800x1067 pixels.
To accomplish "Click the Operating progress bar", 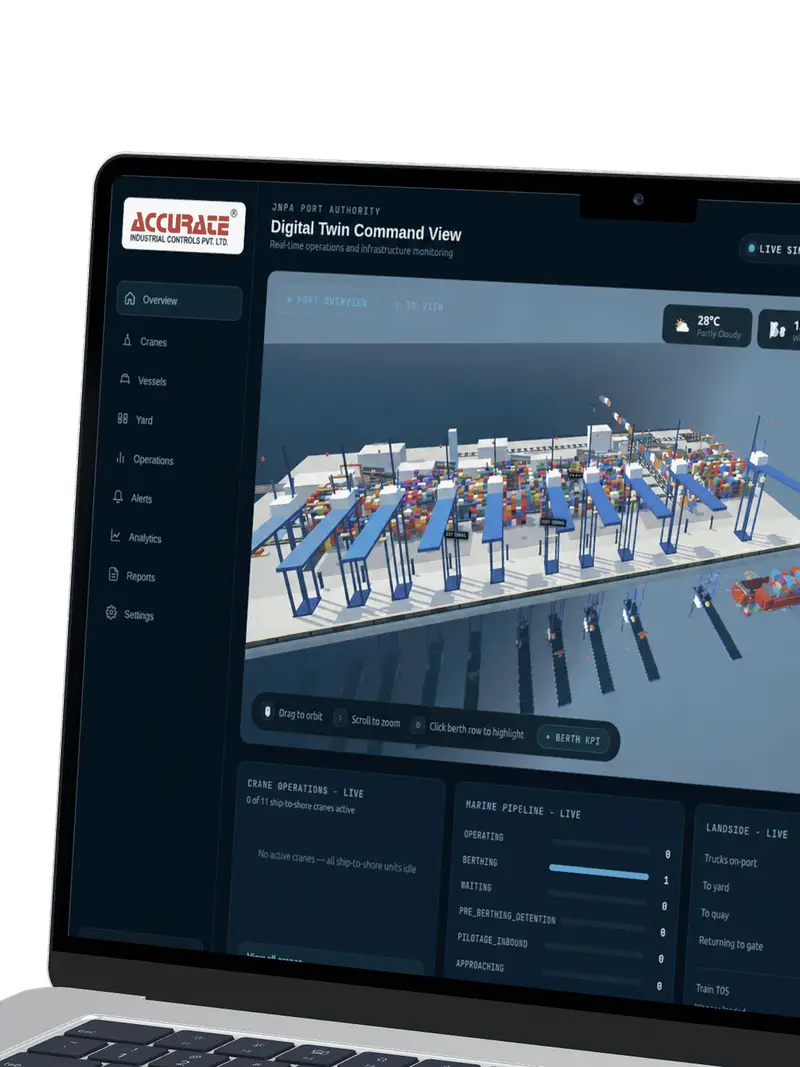I will coord(601,846).
